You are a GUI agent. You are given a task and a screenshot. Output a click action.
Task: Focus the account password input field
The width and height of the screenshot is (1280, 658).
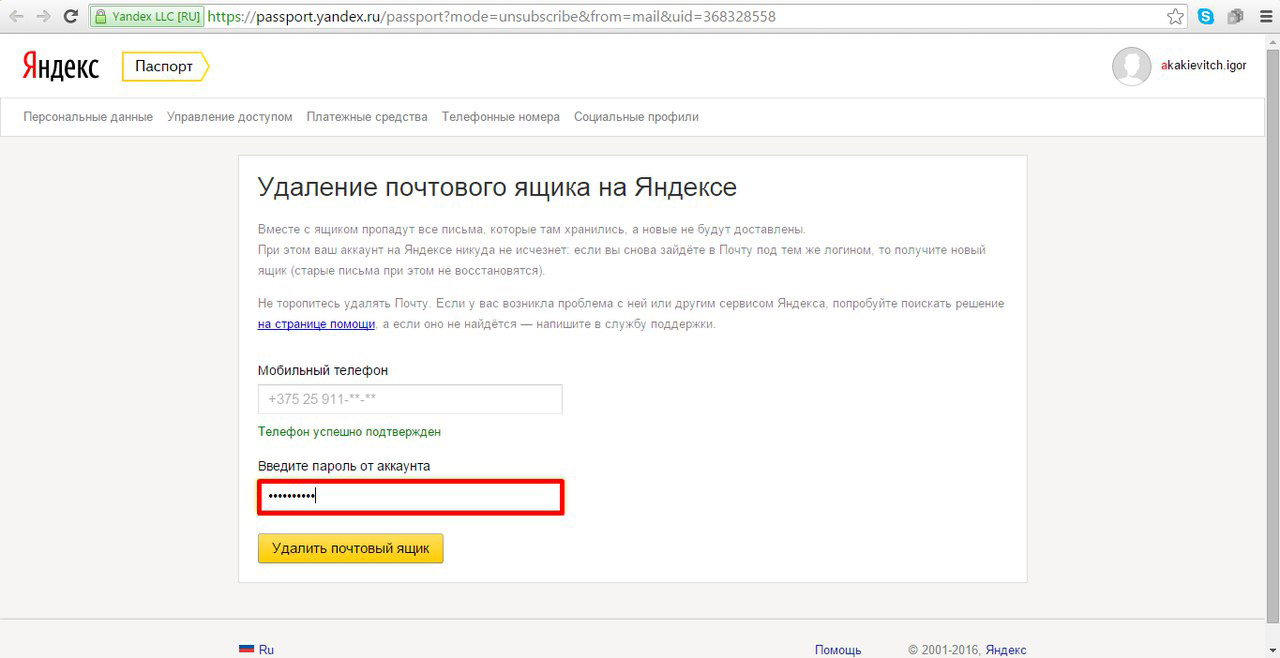click(410, 497)
